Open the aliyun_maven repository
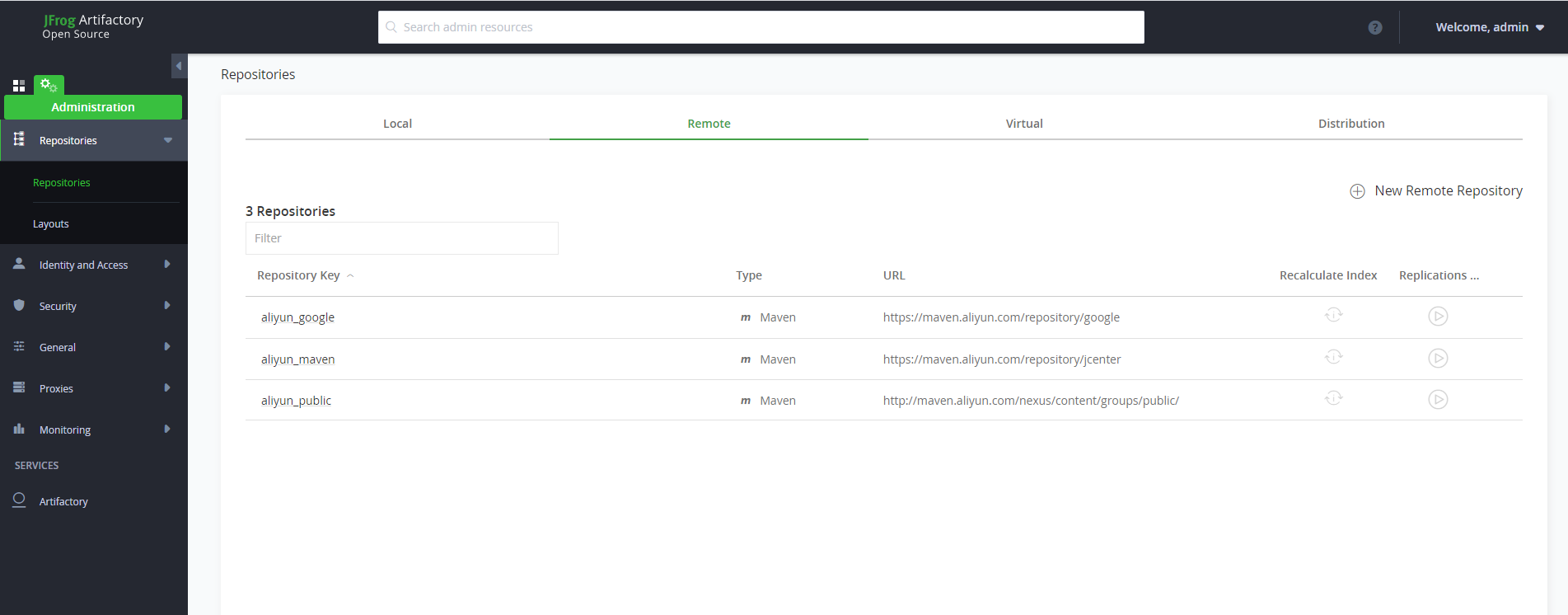1568x615 pixels. point(297,359)
